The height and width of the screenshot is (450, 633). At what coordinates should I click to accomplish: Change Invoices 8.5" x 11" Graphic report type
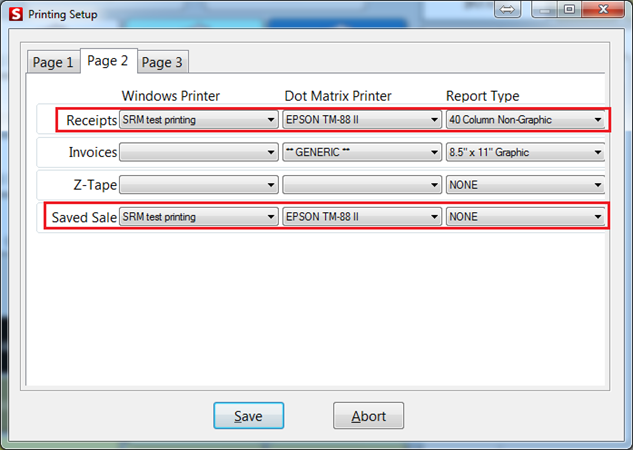click(x=526, y=153)
